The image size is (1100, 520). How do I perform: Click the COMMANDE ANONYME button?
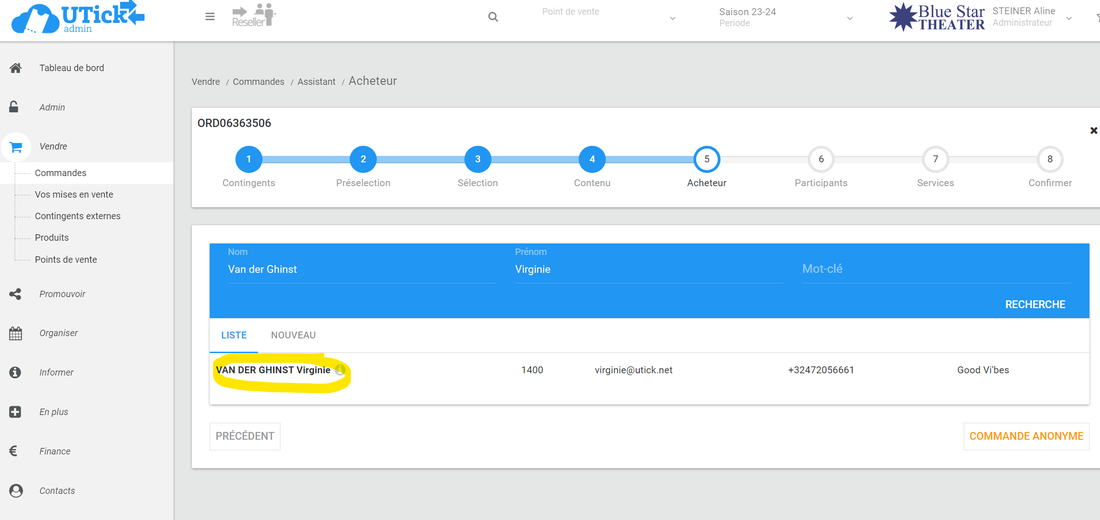click(1026, 436)
